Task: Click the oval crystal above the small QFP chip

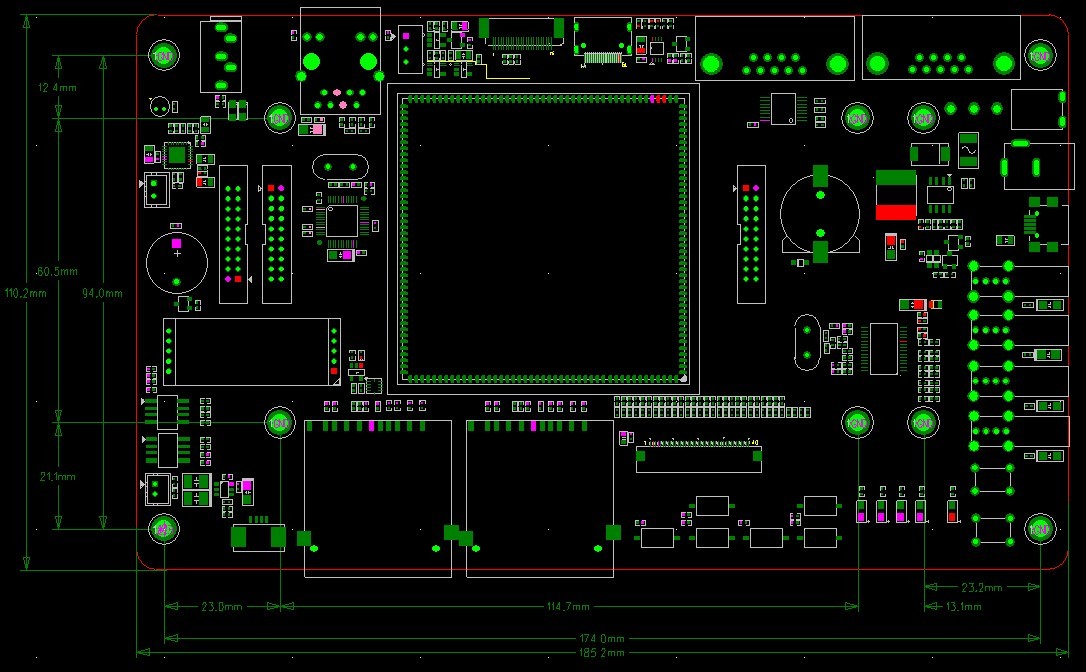Action: pos(342,166)
